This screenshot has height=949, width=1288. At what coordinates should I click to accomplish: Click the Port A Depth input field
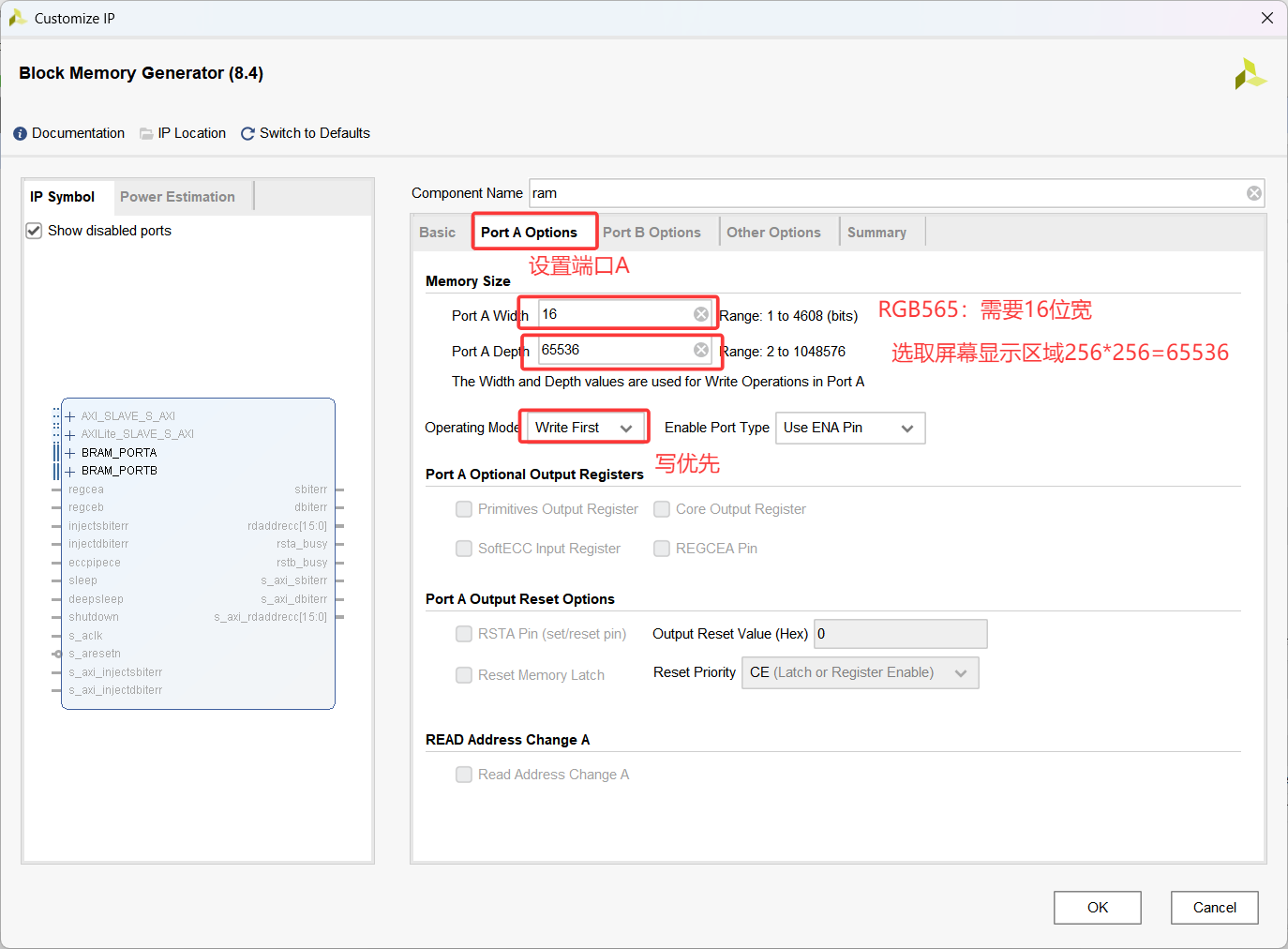(615, 350)
